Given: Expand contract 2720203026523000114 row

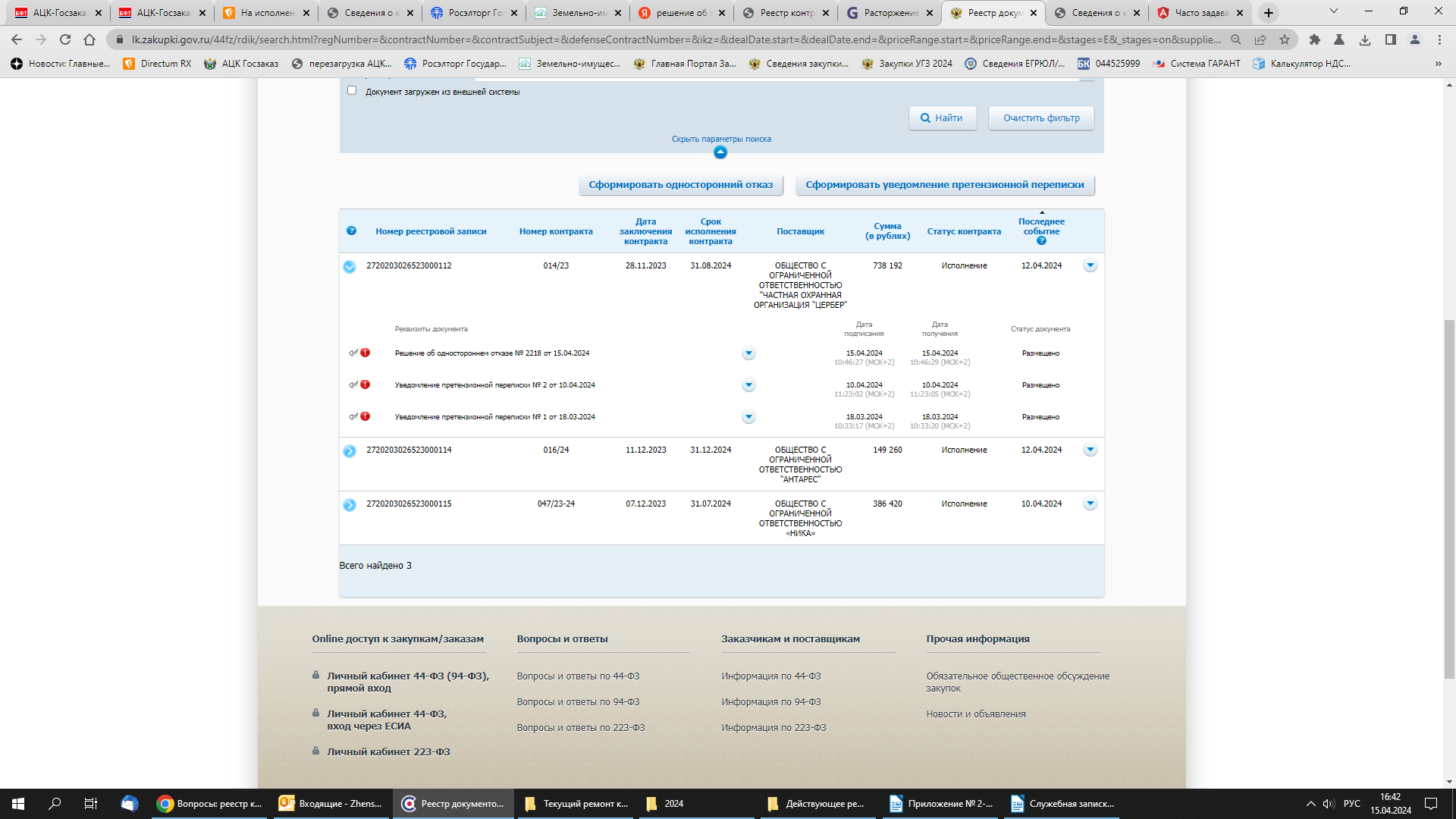Looking at the screenshot, I should point(350,451).
